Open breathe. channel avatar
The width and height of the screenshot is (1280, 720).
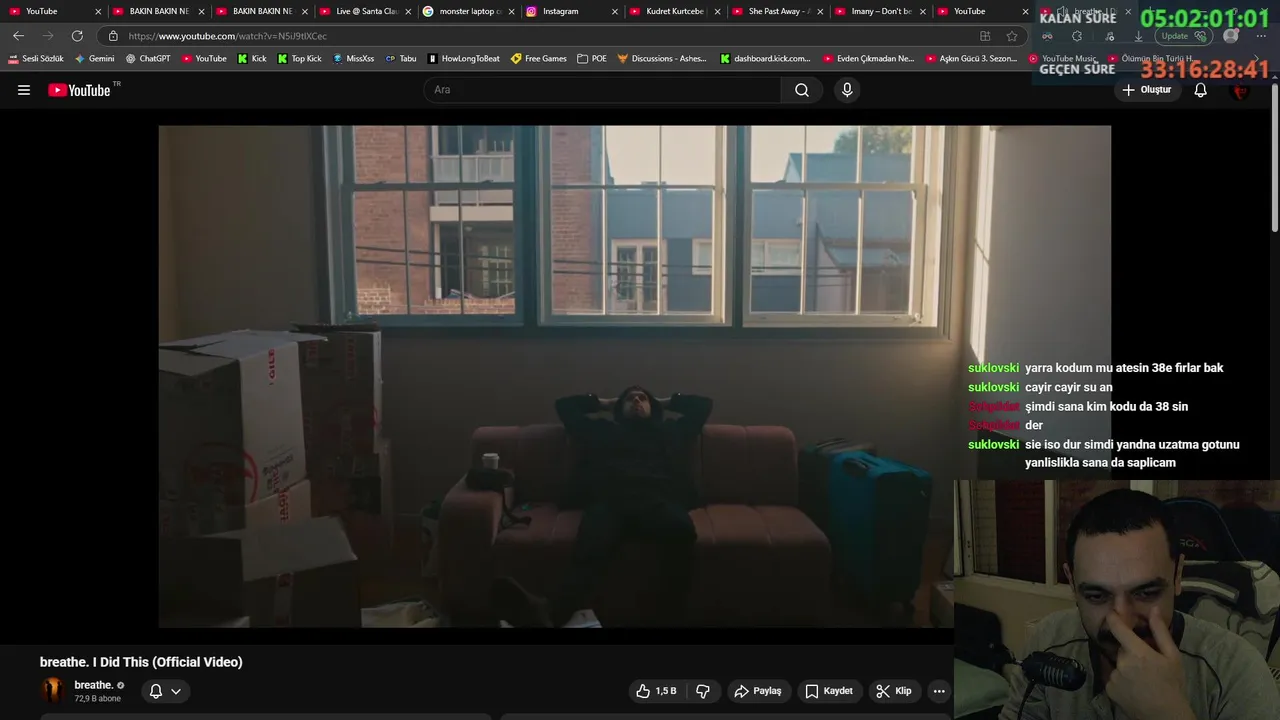coord(52,691)
